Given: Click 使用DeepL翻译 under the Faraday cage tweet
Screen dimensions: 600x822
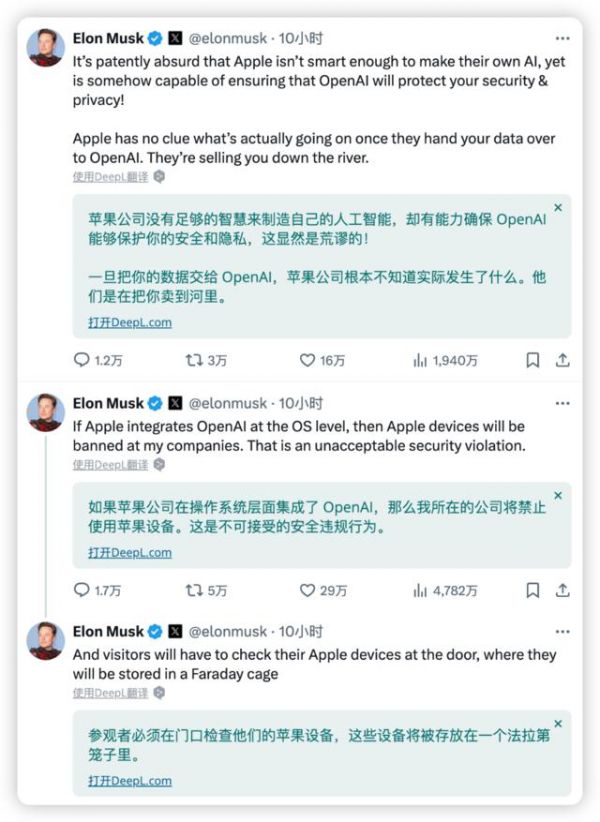Looking at the screenshot, I should 110,691.
